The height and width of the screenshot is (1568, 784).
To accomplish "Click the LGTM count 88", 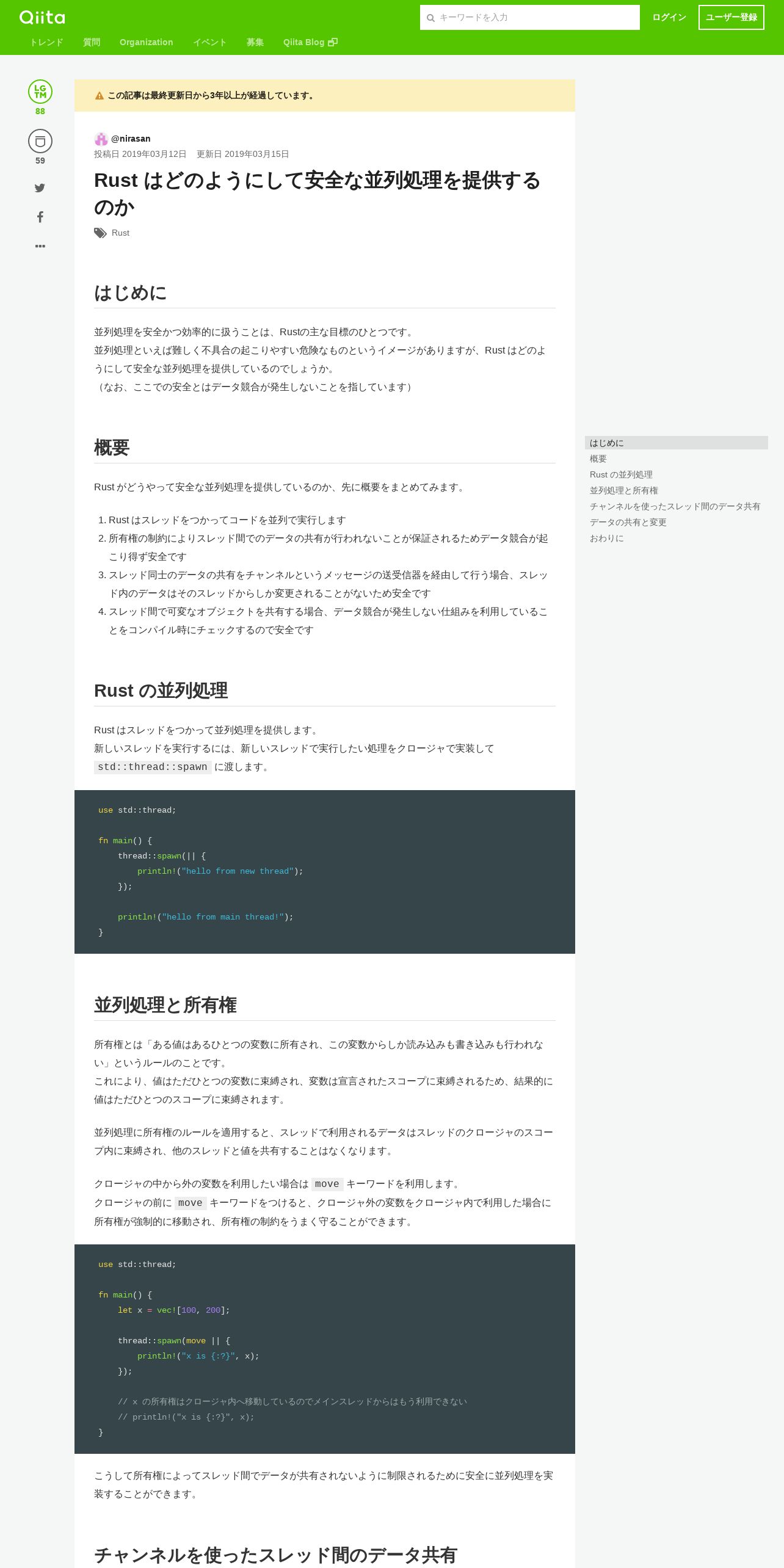I will (40, 111).
